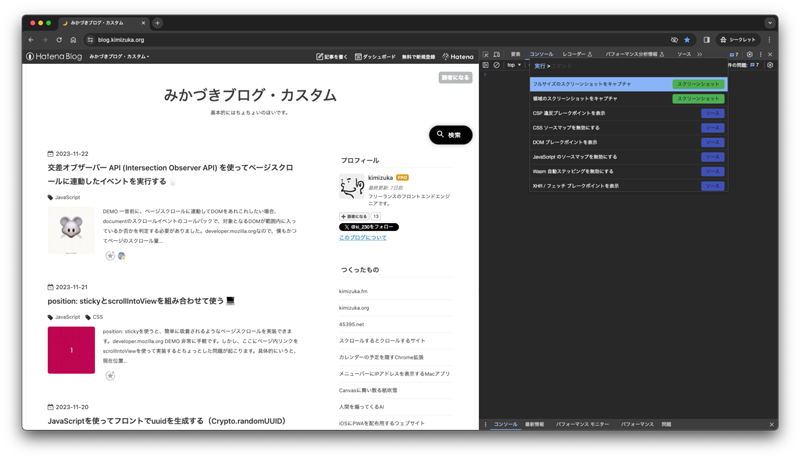Open the top JavaScript context dropdown

pos(514,65)
